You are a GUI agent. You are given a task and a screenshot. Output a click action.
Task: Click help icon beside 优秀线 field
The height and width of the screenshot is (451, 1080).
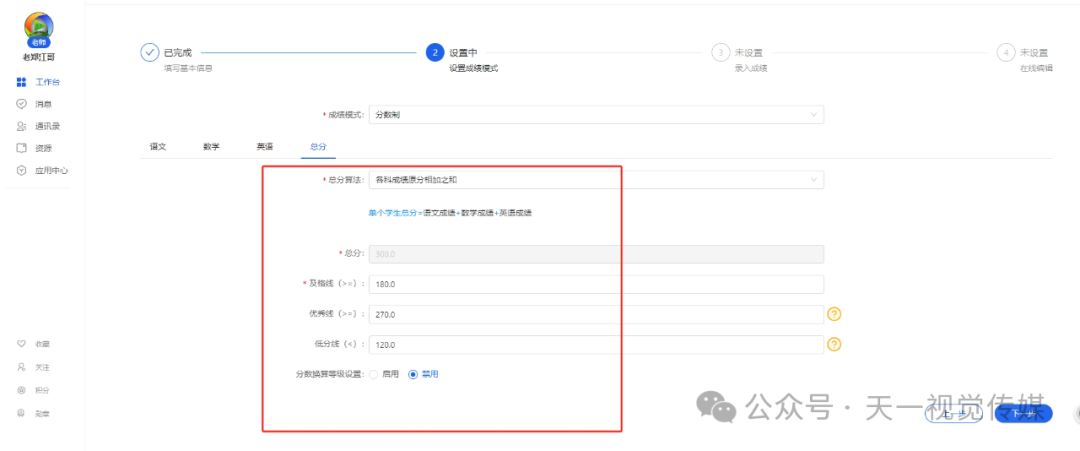pos(834,314)
